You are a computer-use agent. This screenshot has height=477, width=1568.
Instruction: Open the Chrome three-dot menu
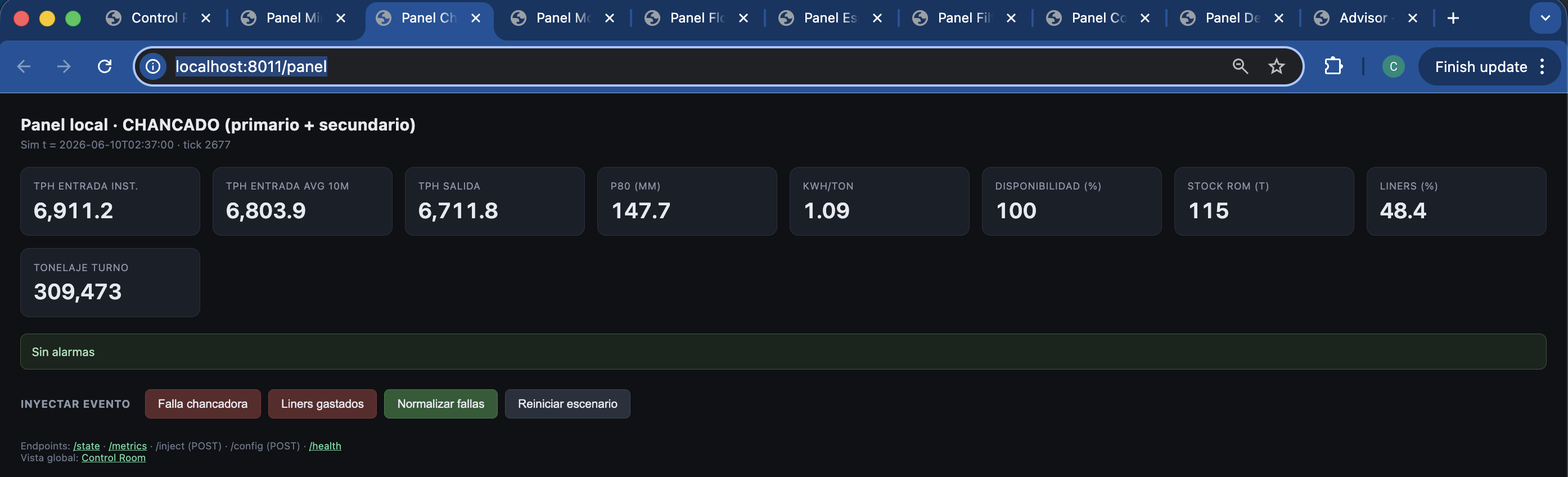coord(1542,66)
